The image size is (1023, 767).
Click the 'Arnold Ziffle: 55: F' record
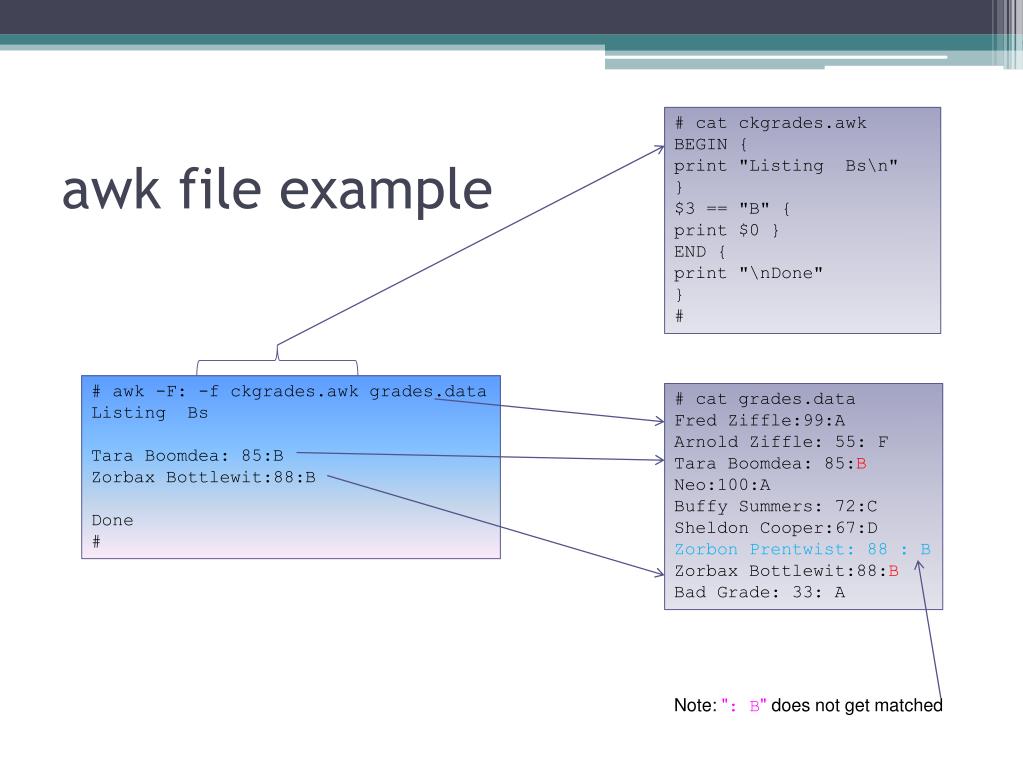click(x=781, y=442)
